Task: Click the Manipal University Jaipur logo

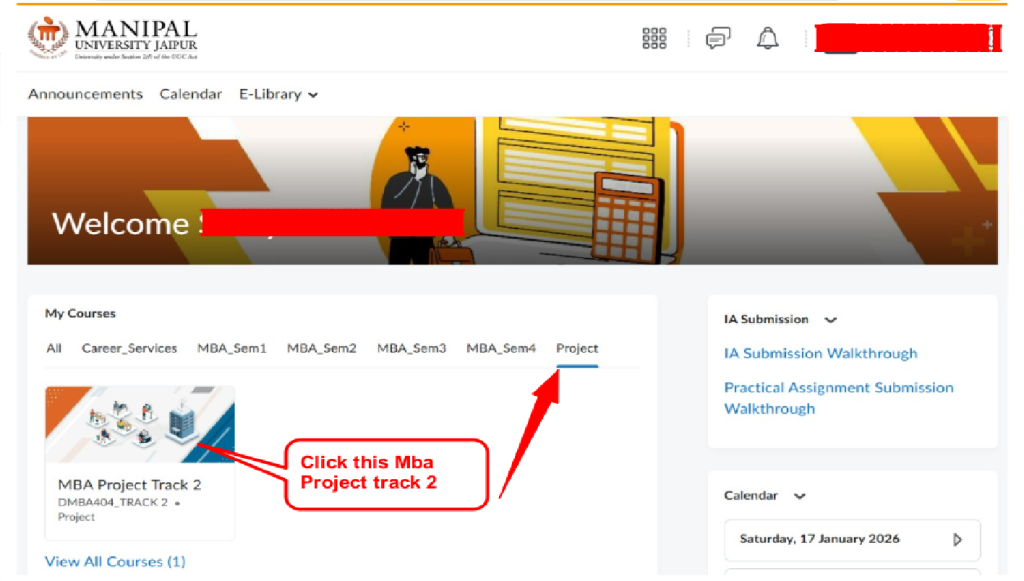Action: (x=113, y=39)
